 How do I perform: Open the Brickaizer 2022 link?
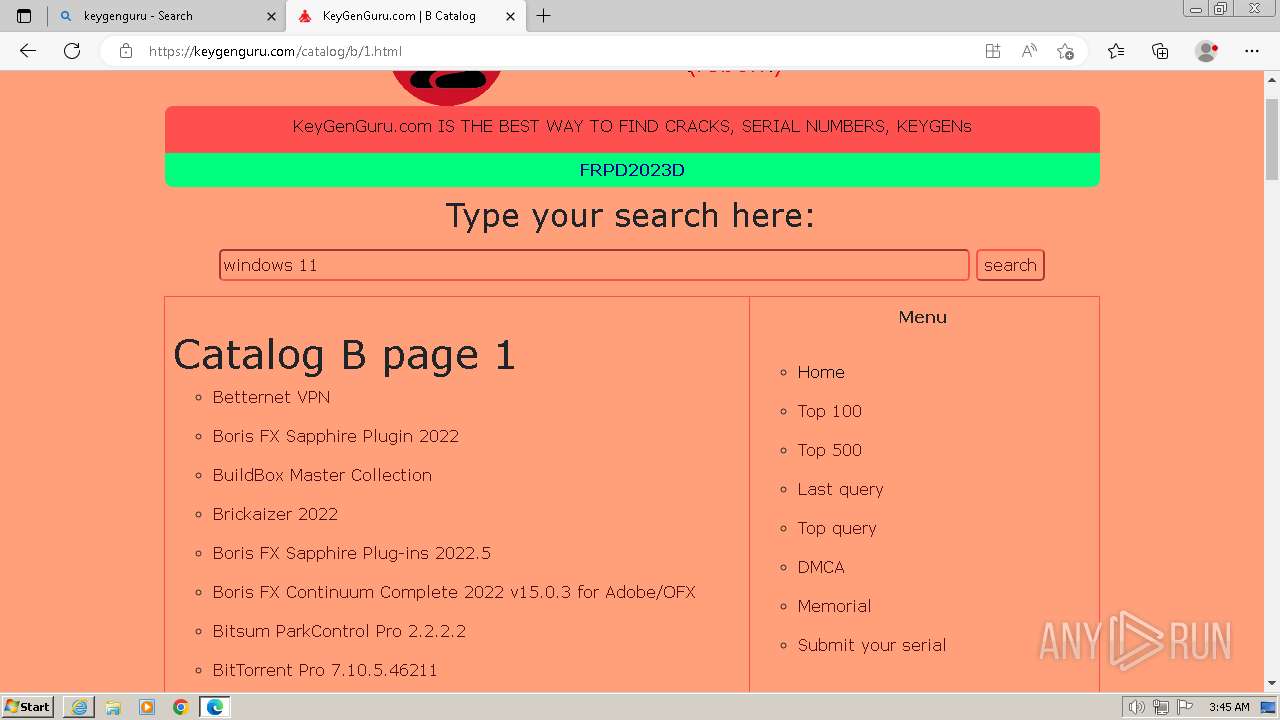[x=275, y=514]
